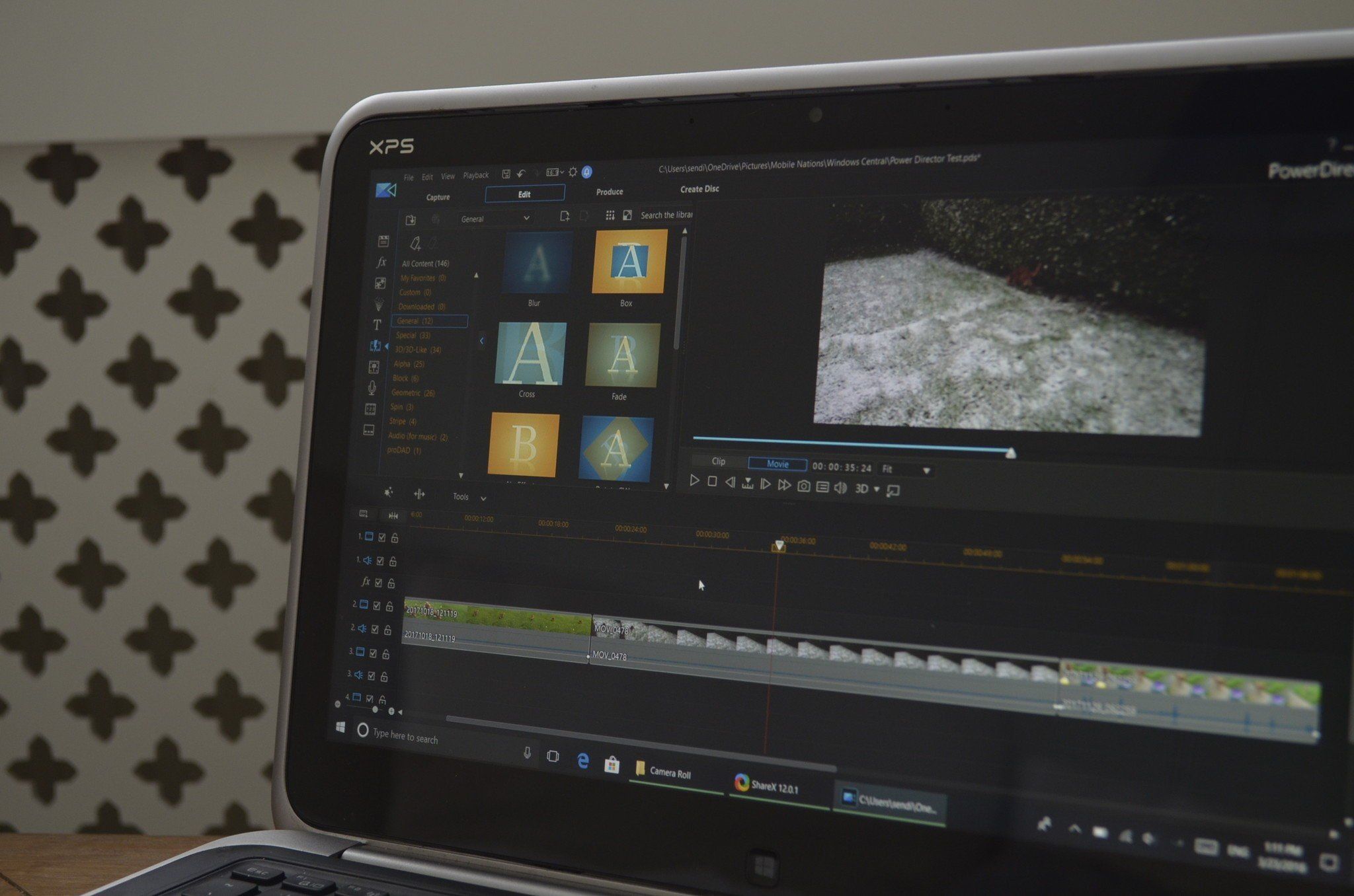Toggle the video track 3 enable checkbox
This screenshot has width=1354, height=896.
click(373, 653)
